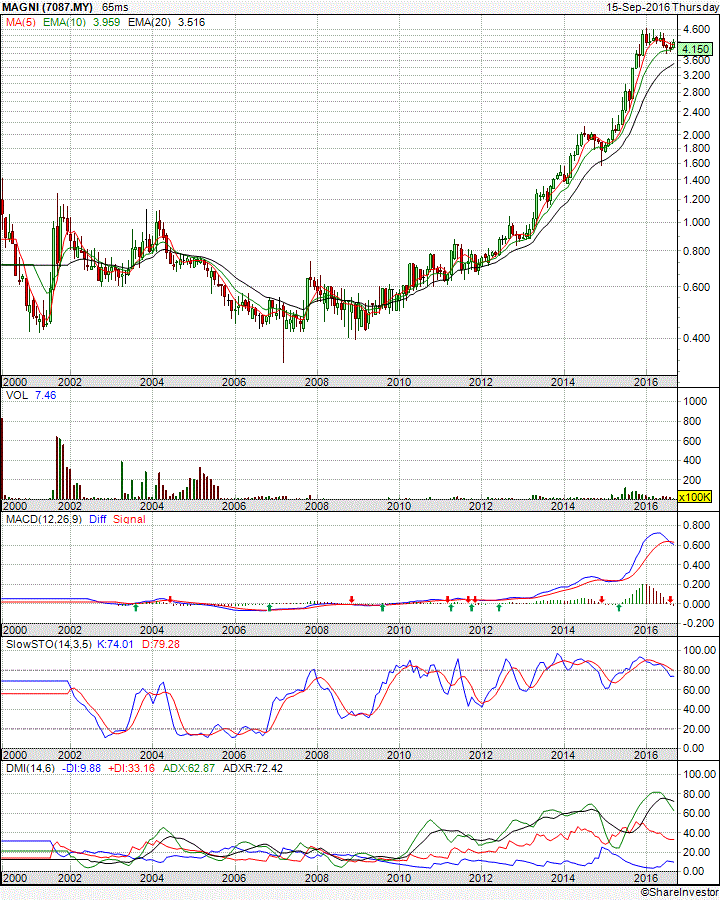Click the 2.000 price axis label
Viewport: 720px width, 900px height.
click(696, 135)
